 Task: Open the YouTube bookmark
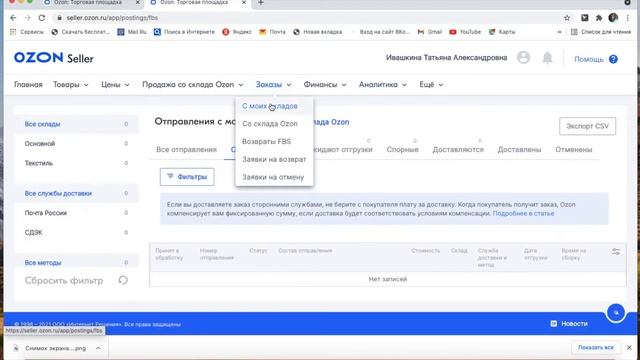coord(465,32)
